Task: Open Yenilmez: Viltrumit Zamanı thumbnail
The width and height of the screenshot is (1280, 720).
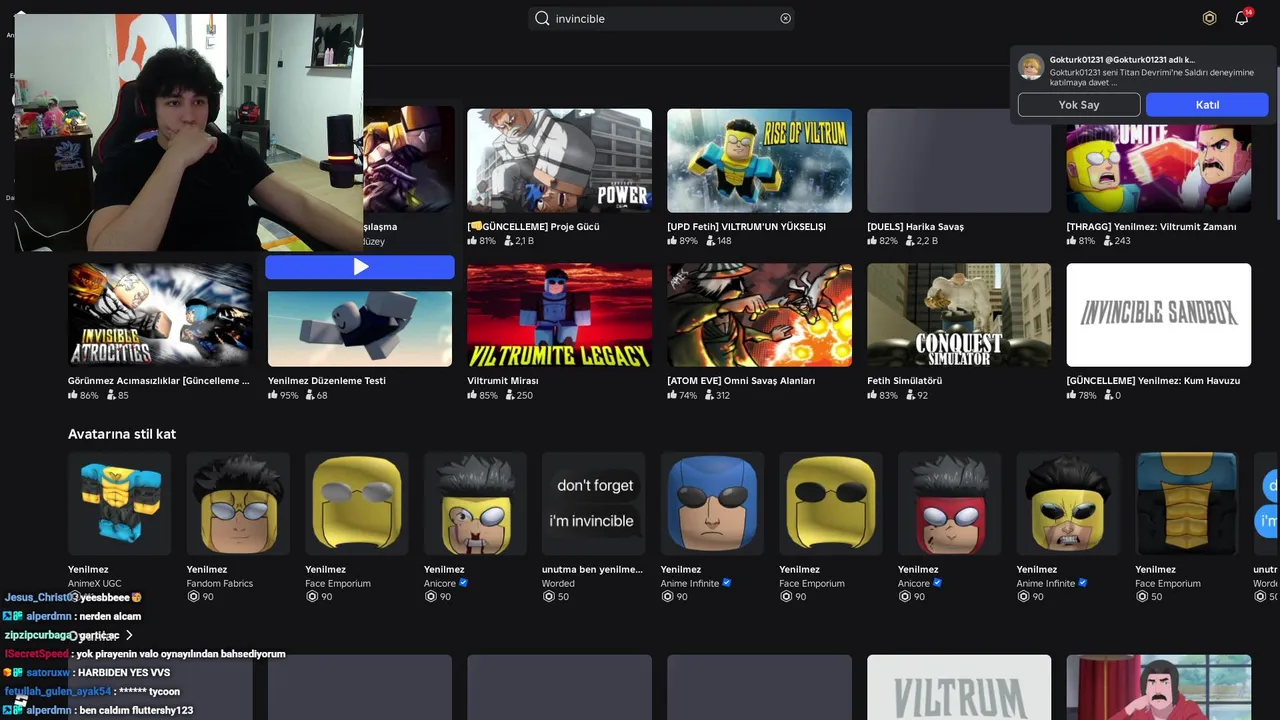Action: [x=1158, y=168]
